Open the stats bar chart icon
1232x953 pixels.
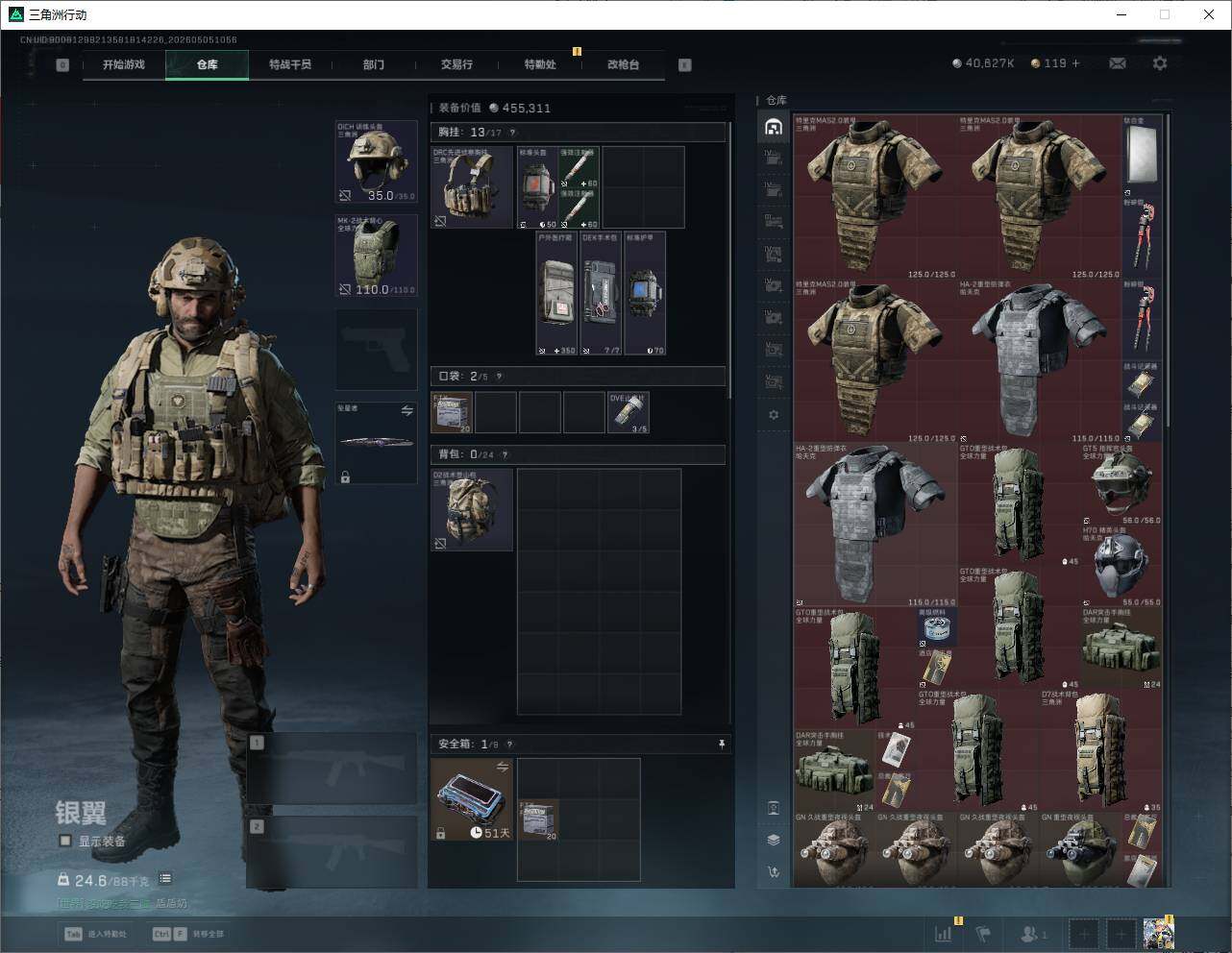[x=945, y=933]
